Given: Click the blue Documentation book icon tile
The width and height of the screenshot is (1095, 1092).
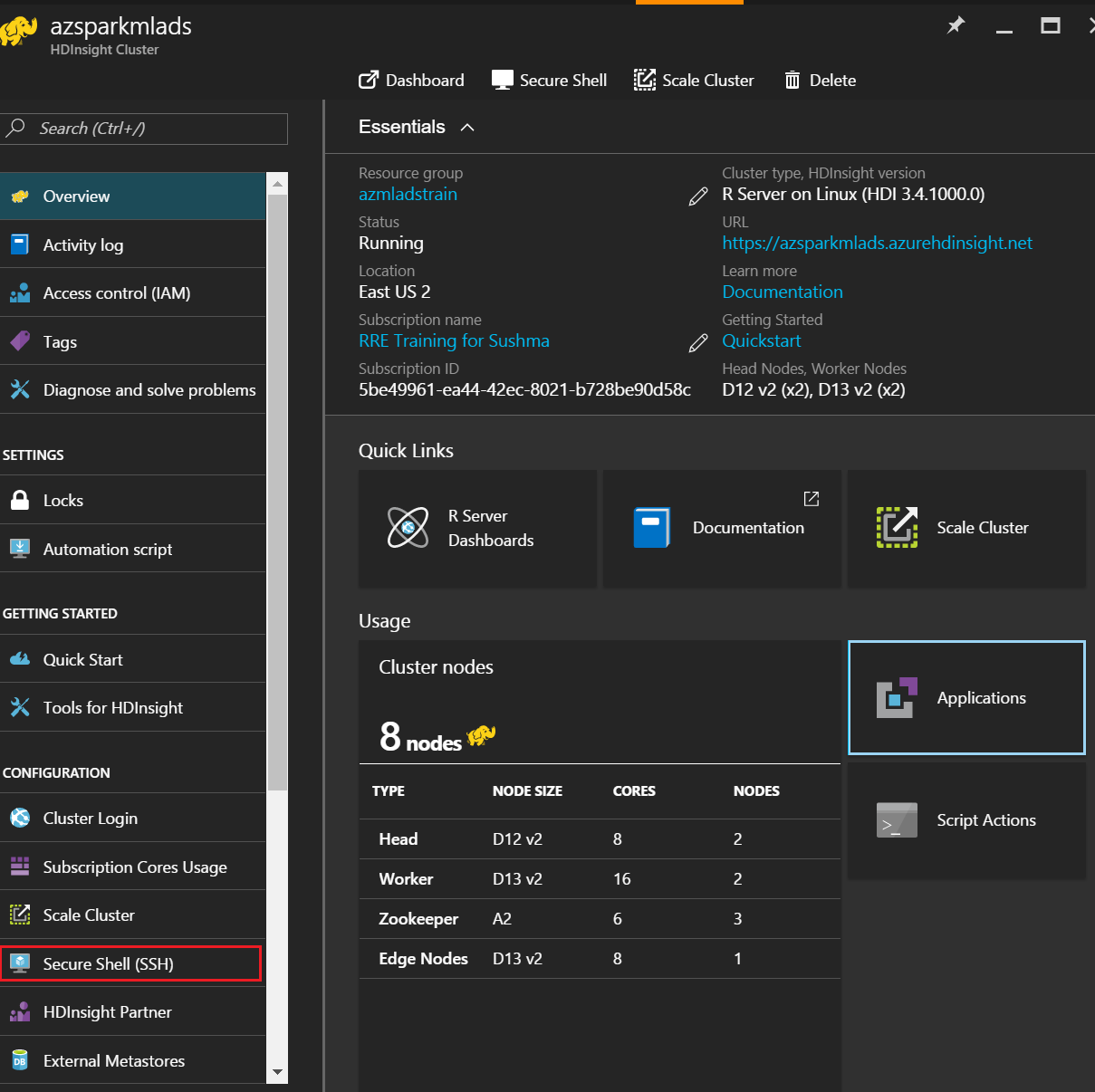Looking at the screenshot, I should click(651, 527).
